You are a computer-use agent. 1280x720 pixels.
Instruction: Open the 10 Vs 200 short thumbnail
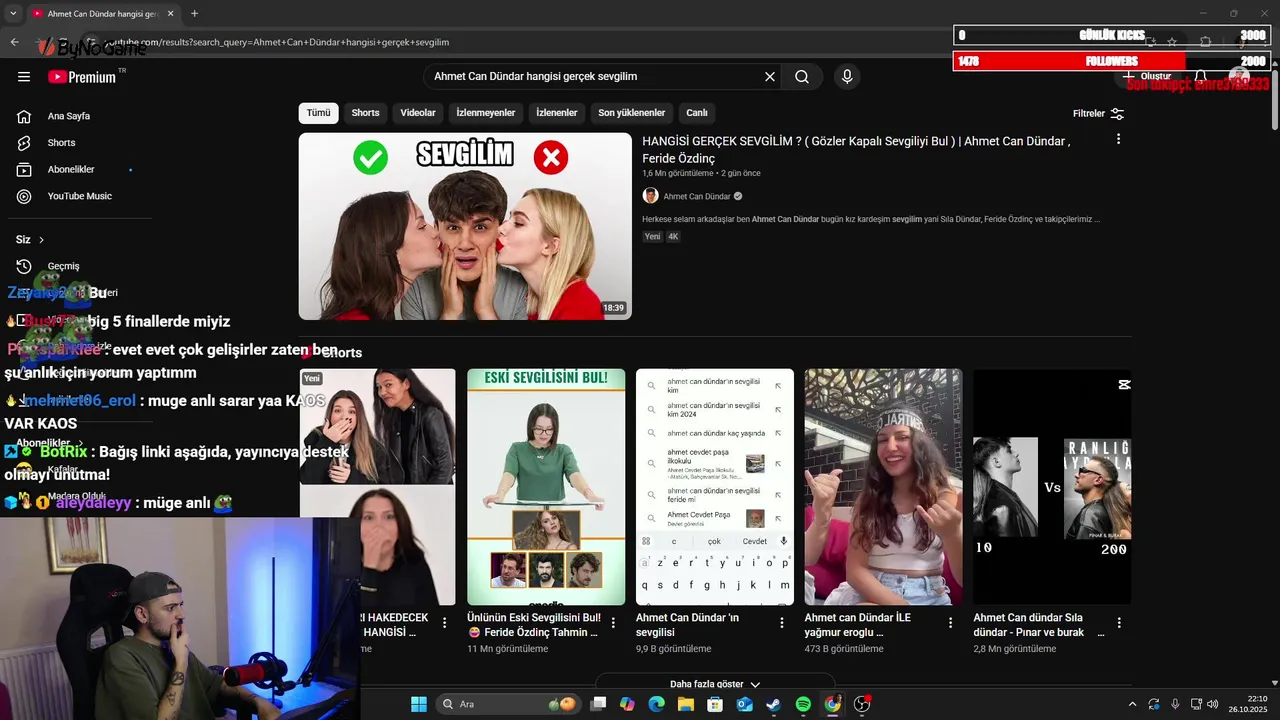tap(1052, 487)
